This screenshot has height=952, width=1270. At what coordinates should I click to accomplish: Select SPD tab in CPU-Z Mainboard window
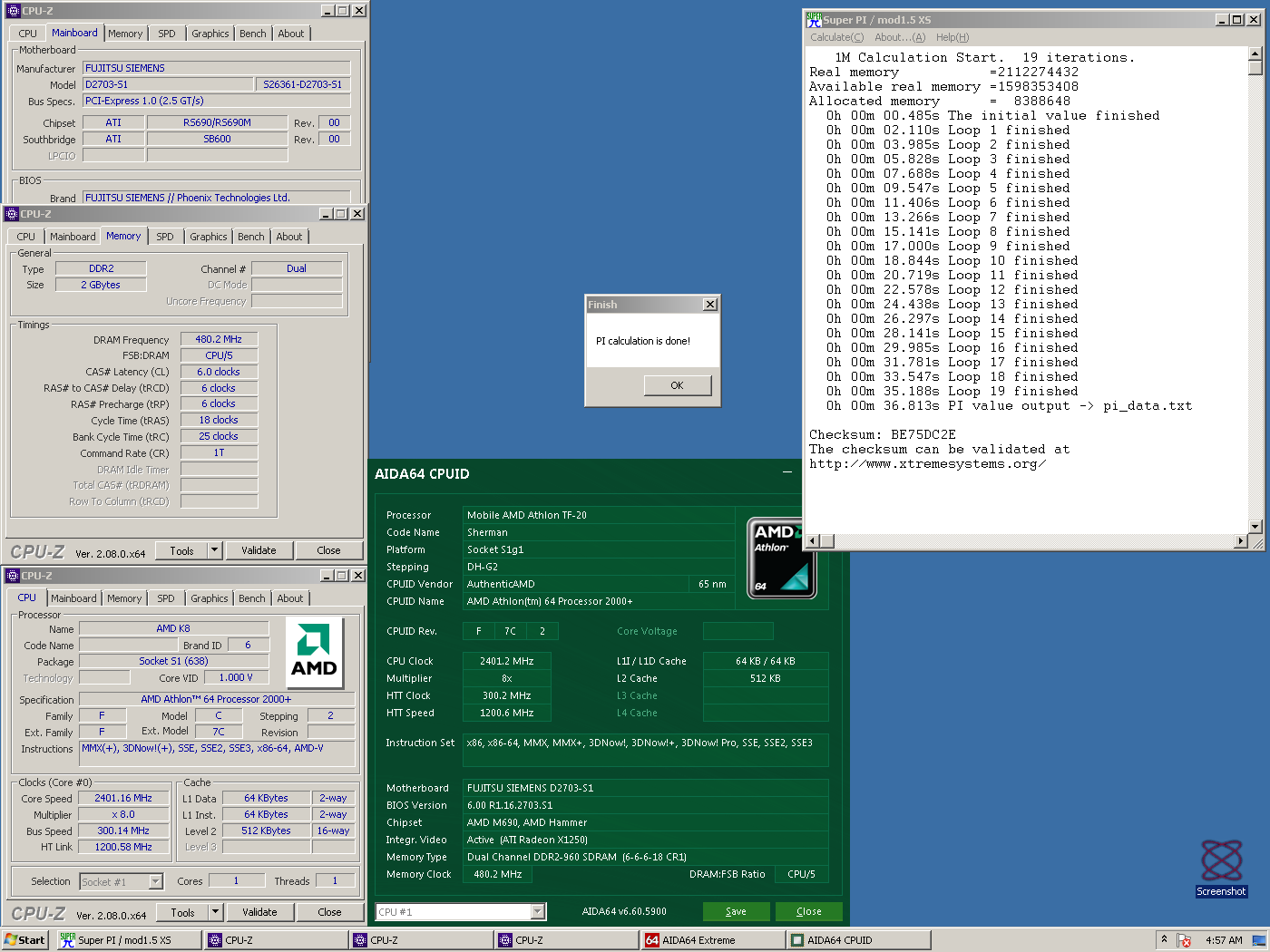(x=167, y=34)
